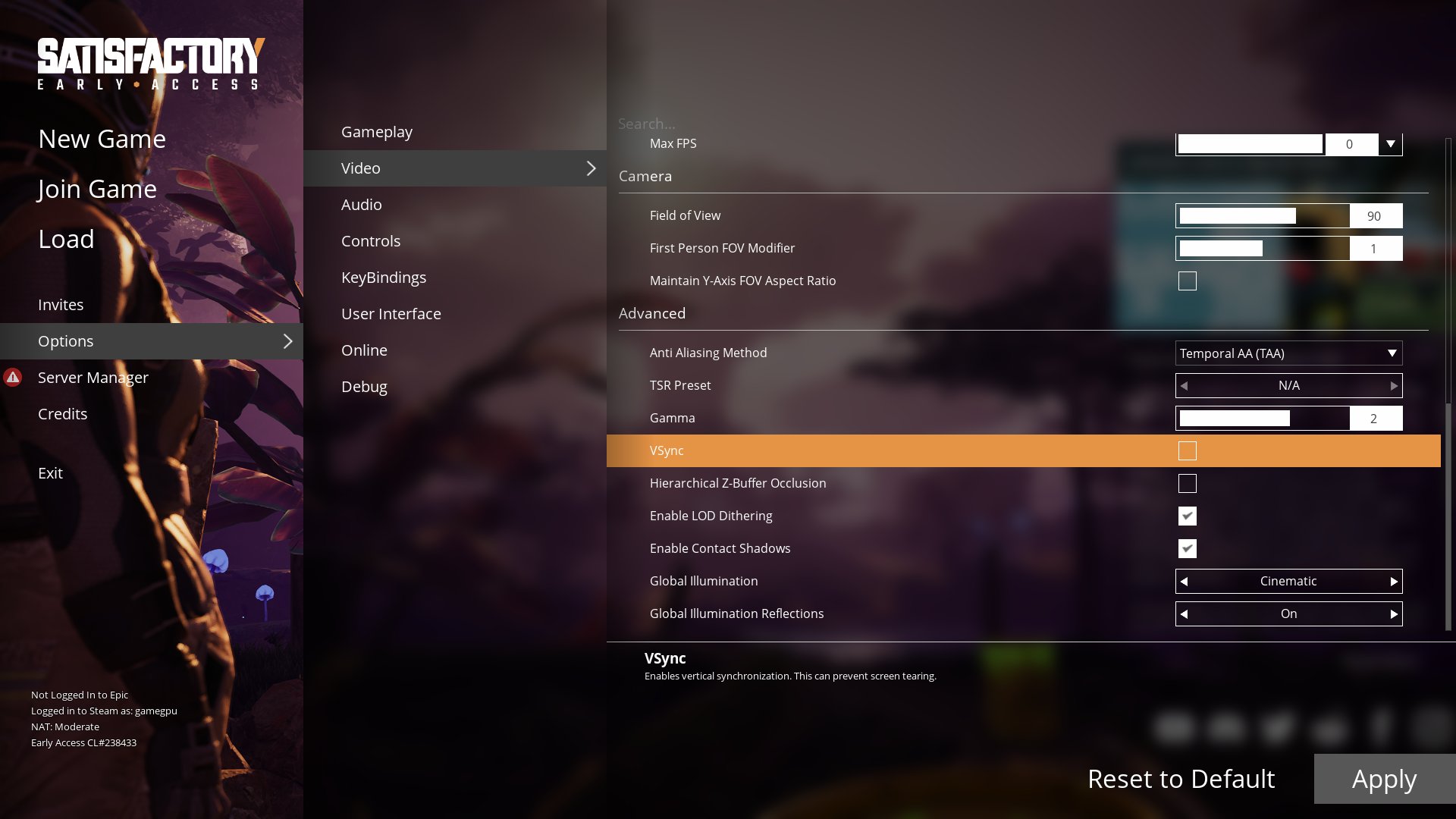Click the Enable LOD Dithering label
The width and height of the screenshot is (1456, 819).
point(711,516)
